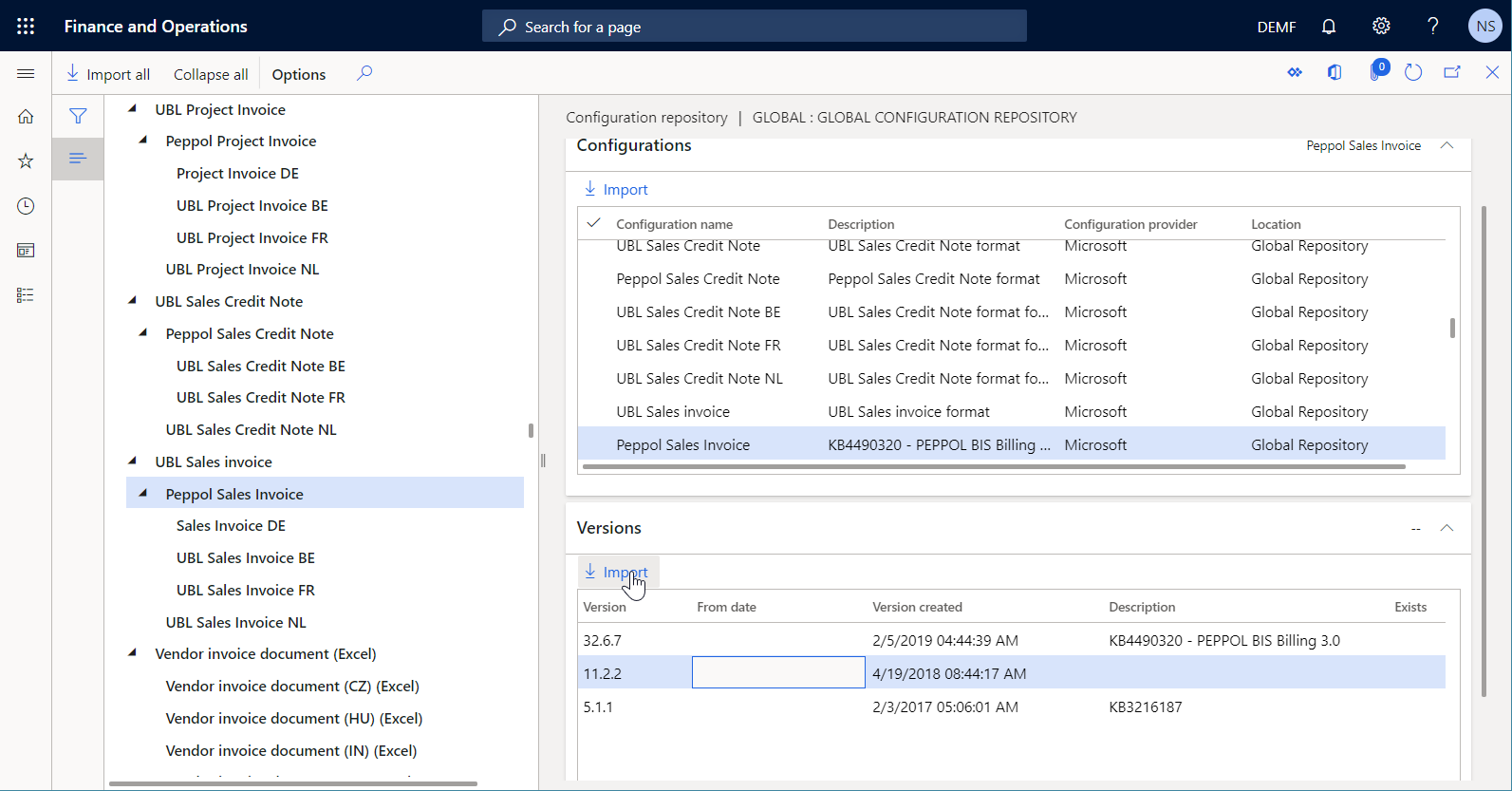Image resolution: width=1512 pixels, height=791 pixels.
Task: Open the help question mark
Action: pos(1433,26)
